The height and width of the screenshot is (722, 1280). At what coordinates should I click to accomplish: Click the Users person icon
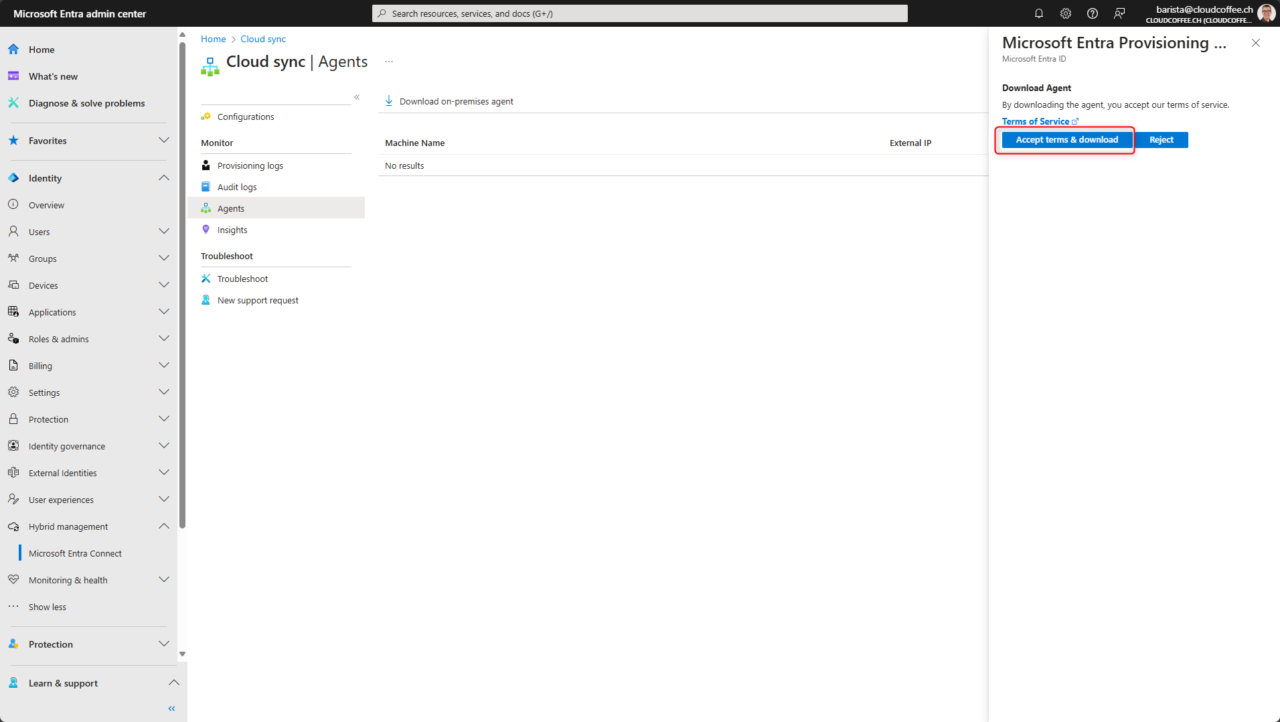click(13, 232)
